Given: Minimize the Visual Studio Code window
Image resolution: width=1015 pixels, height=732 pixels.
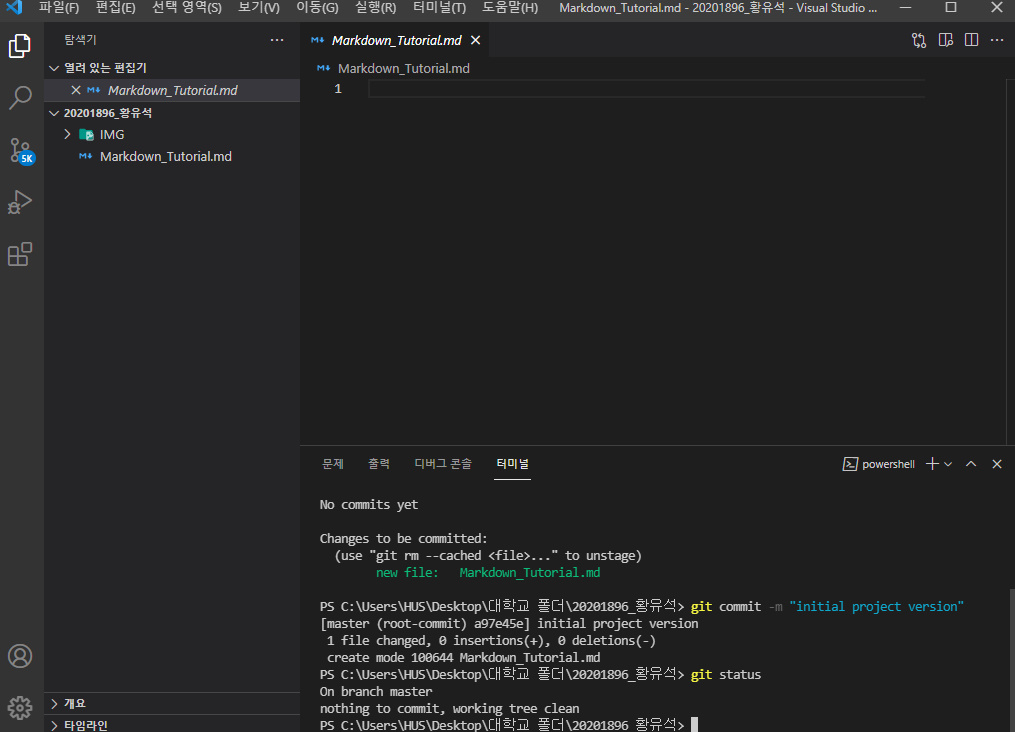Looking at the screenshot, I should pos(906,8).
